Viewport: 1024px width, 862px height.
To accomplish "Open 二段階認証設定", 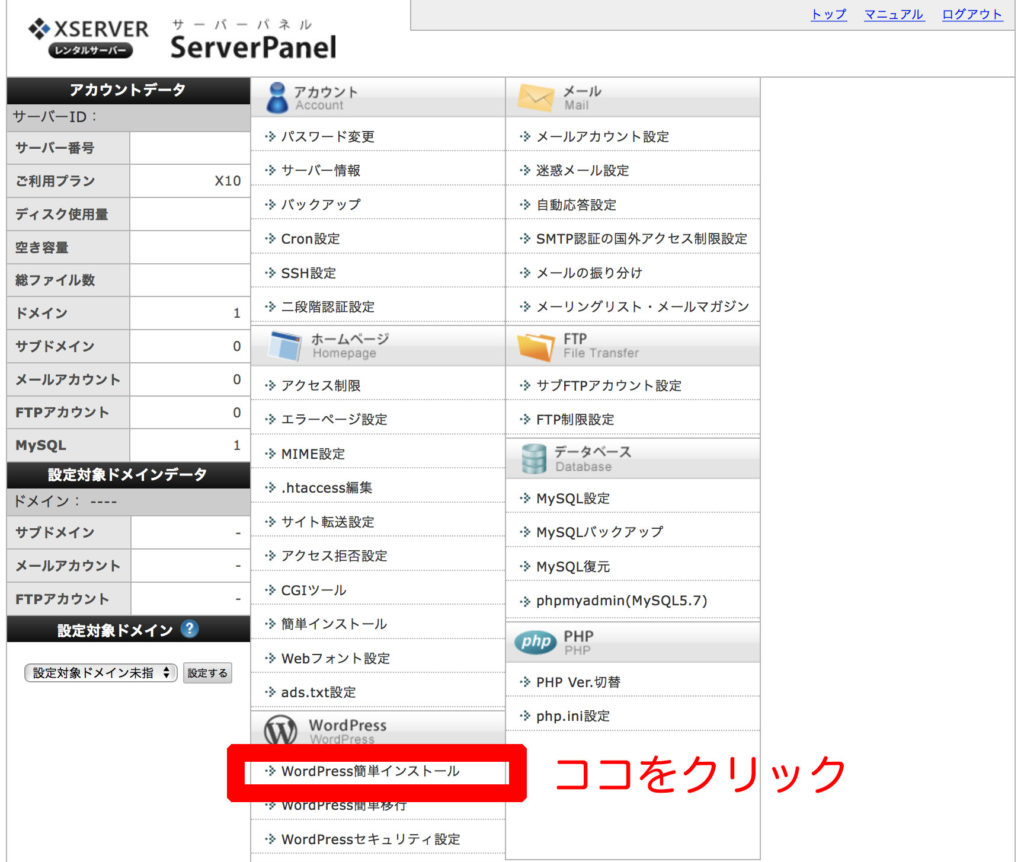I will tap(327, 307).
